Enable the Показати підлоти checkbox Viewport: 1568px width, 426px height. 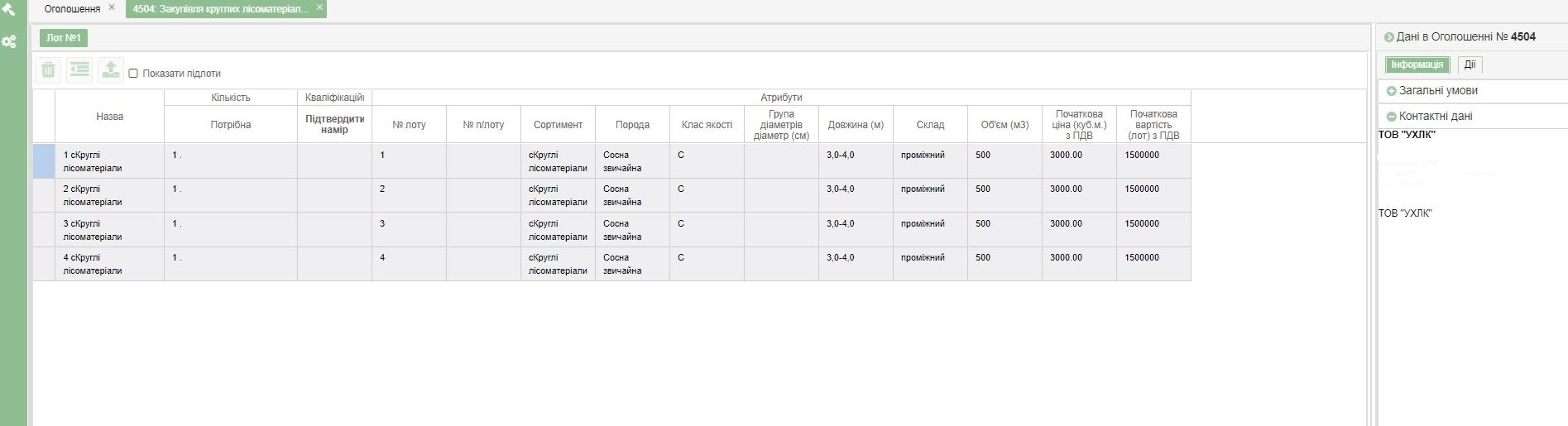[133, 74]
